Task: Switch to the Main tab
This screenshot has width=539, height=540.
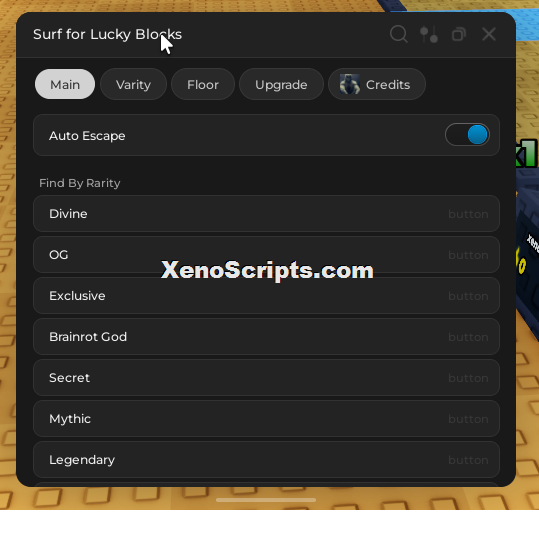Action: pos(65,84)
